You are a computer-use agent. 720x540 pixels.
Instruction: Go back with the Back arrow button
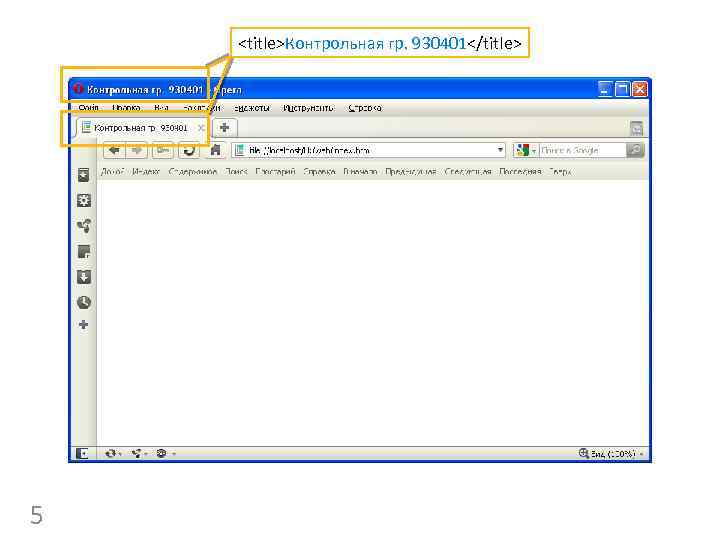(x=114, y=150)
